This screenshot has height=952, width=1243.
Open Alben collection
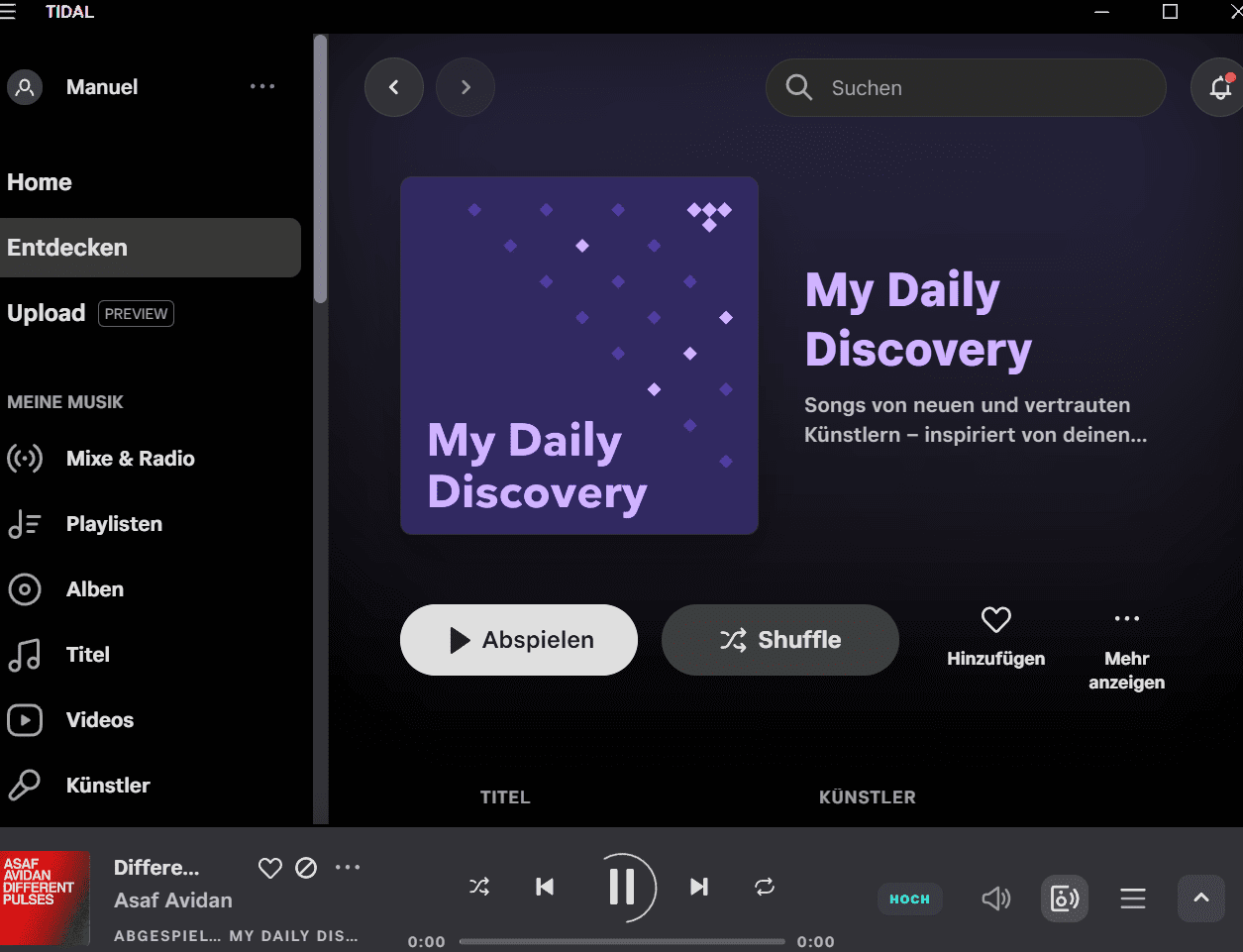[95, 589]
